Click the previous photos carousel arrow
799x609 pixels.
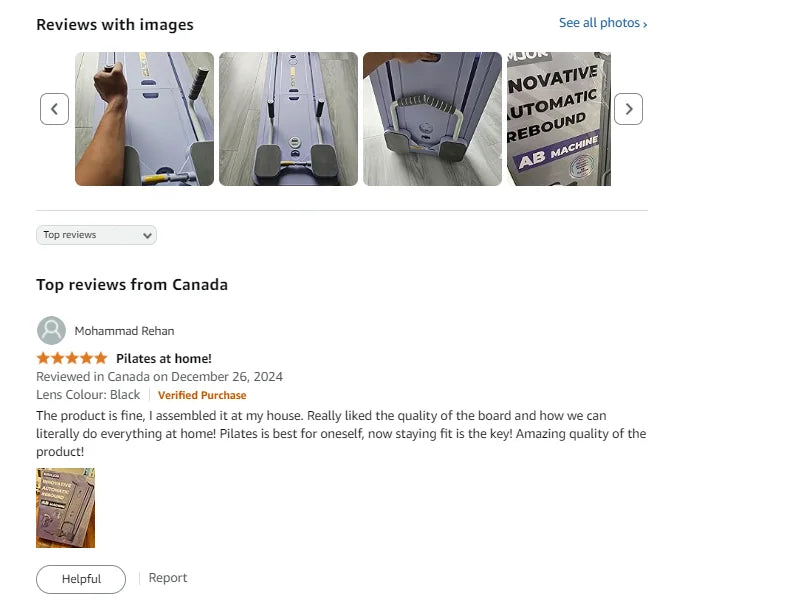[x=54, y=109]
